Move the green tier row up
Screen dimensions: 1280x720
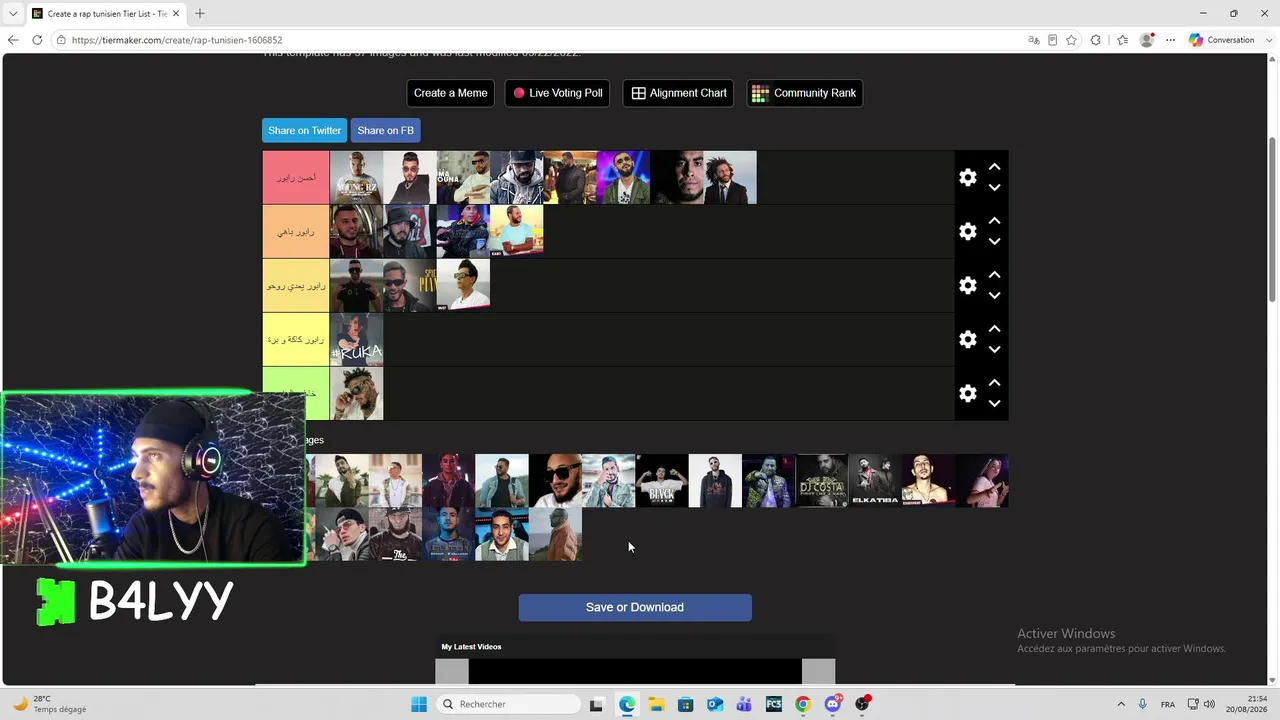pos(994,383)
